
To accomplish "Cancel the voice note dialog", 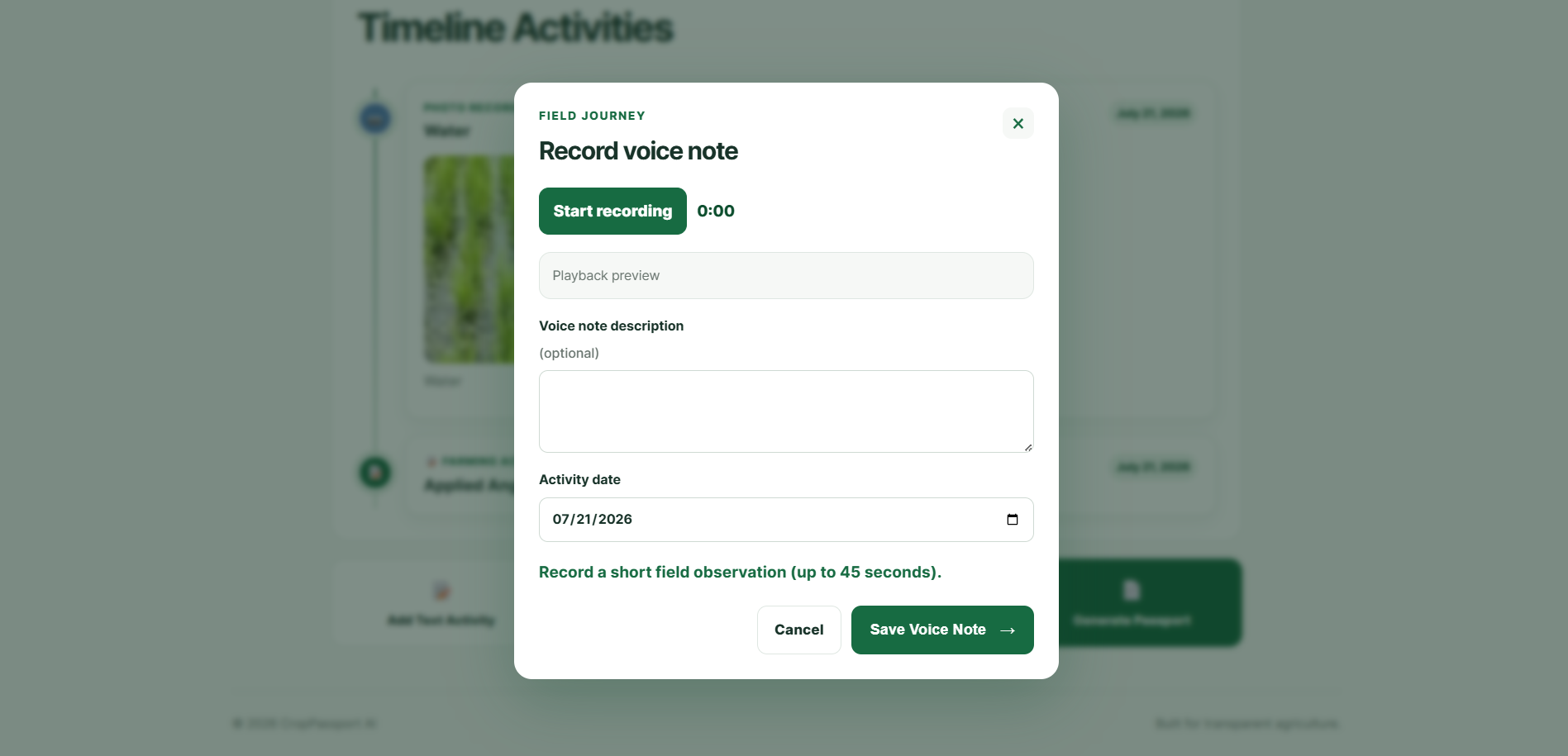I will click(798, 630).
